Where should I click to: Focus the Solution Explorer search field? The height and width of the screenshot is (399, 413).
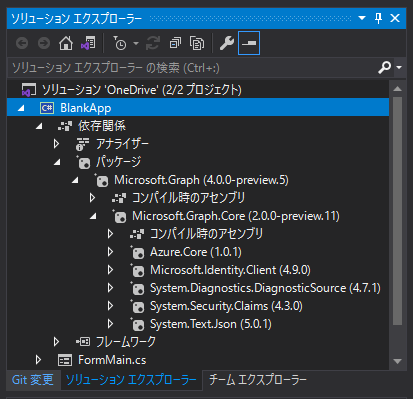point(192,68)
